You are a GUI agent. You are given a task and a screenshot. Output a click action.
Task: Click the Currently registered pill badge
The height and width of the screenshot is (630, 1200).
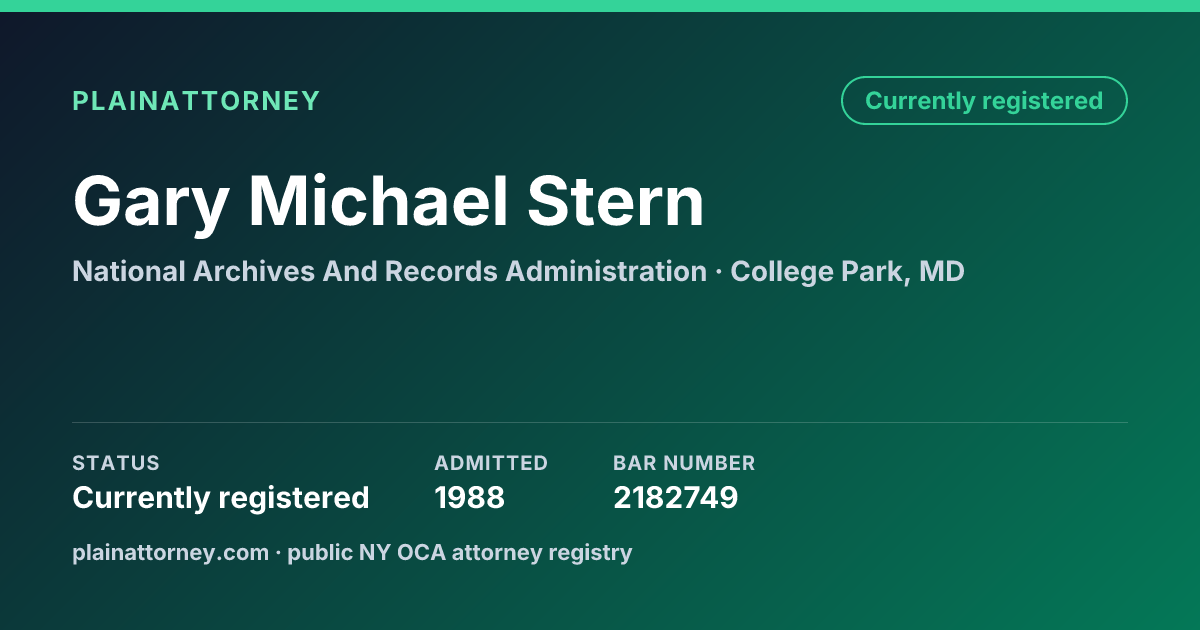[x=984, y=101]
